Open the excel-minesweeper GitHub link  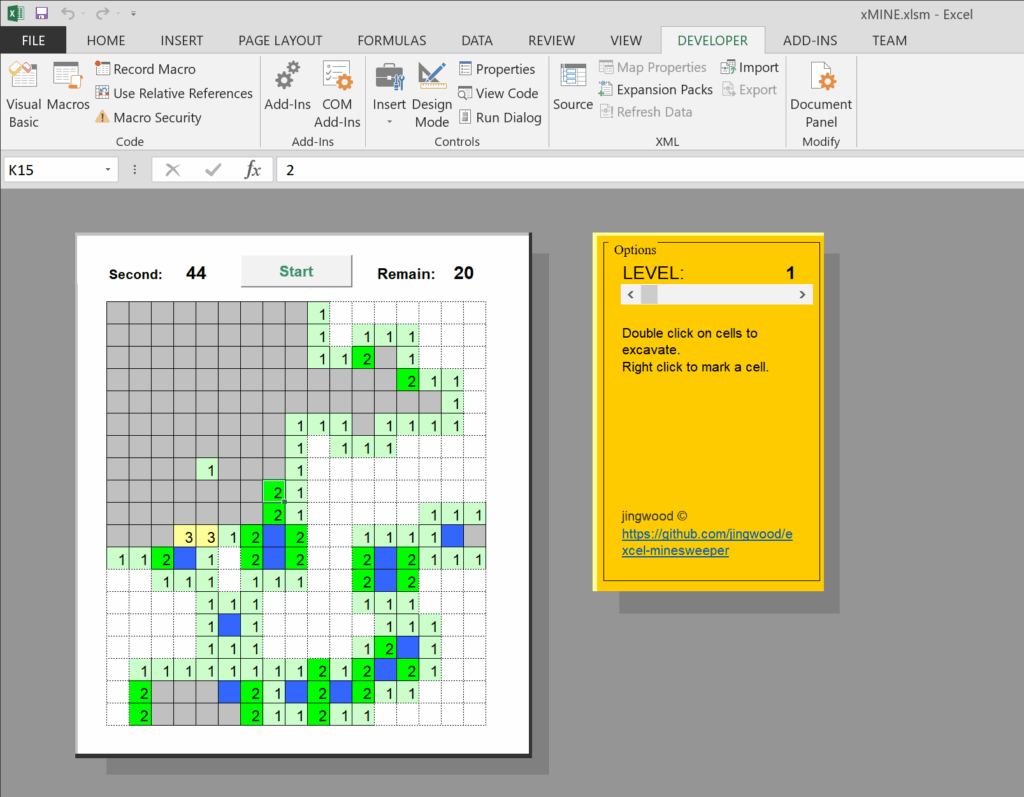707,541
